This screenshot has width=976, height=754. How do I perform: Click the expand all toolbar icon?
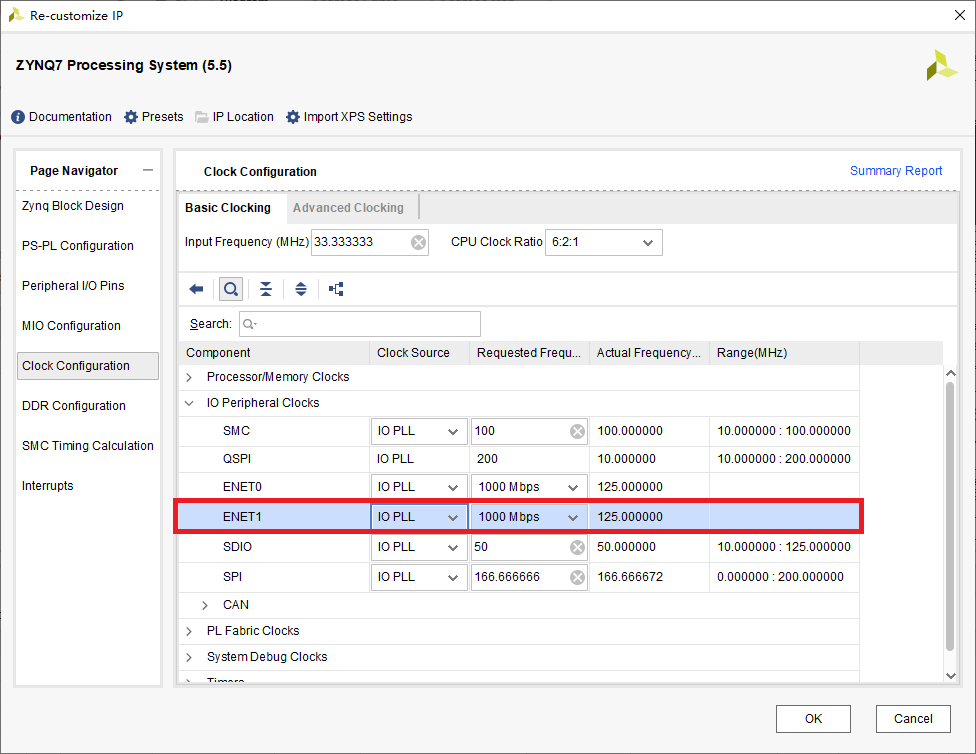301,289
